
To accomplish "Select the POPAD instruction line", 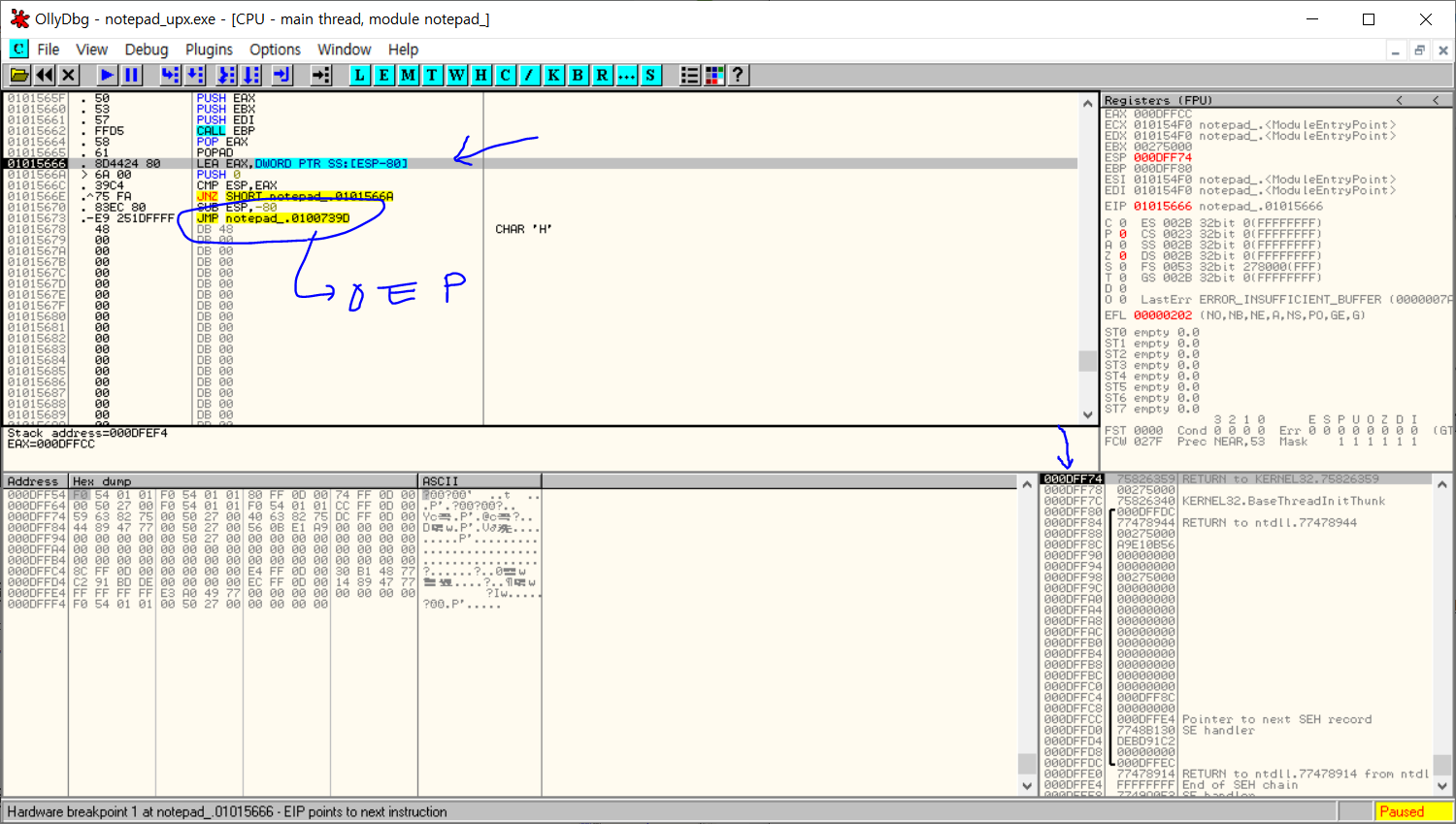I will pyautogui.click(x=541, y=153).
